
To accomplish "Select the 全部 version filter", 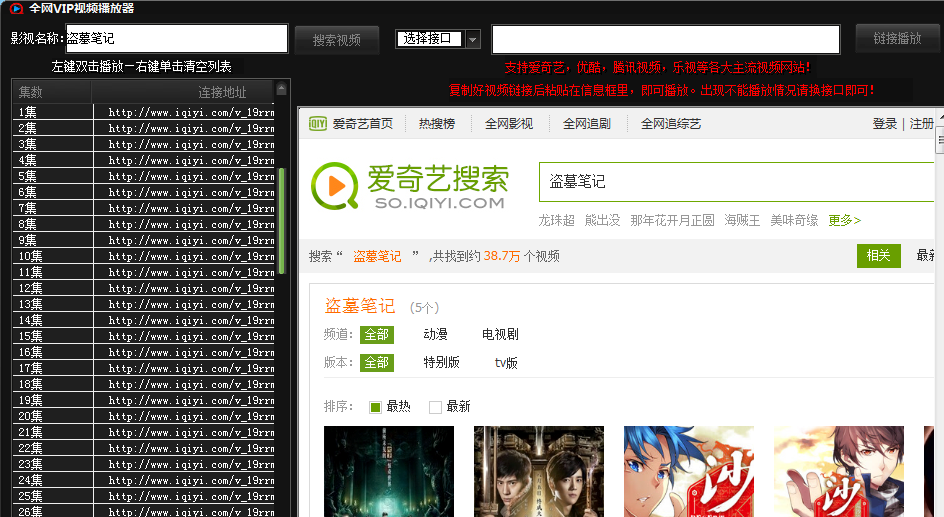I will (x=377, y=362).
